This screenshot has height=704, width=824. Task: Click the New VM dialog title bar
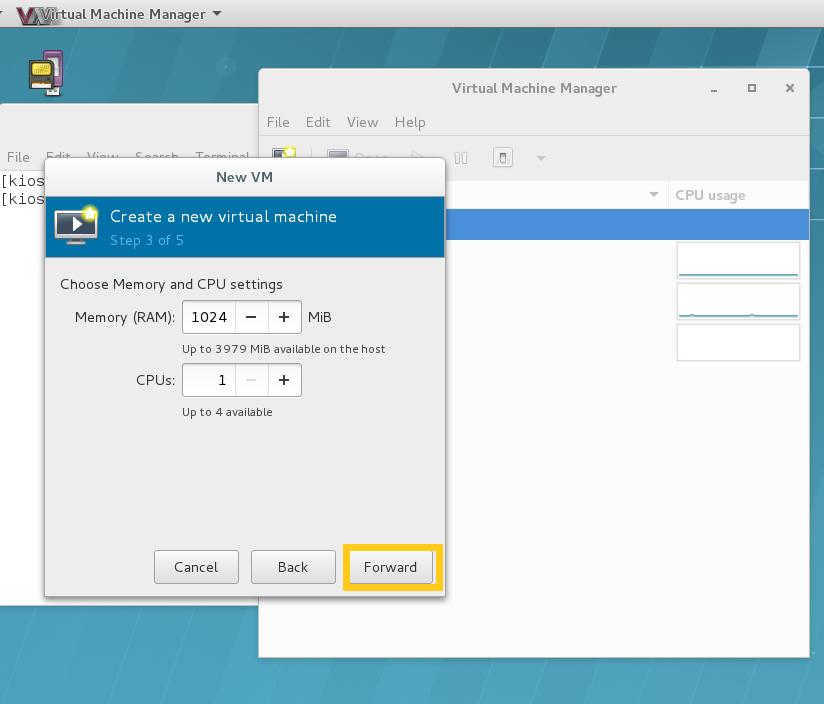click(x=245, y=177)
